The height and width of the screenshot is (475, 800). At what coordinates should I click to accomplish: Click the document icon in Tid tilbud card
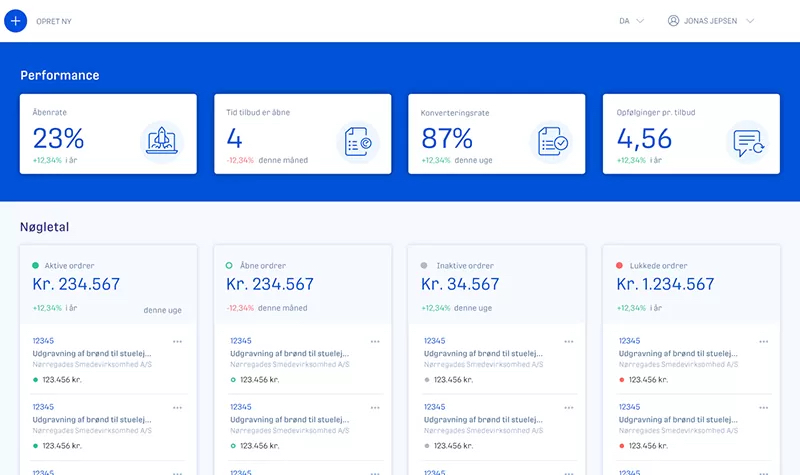[x=356, y=142]
